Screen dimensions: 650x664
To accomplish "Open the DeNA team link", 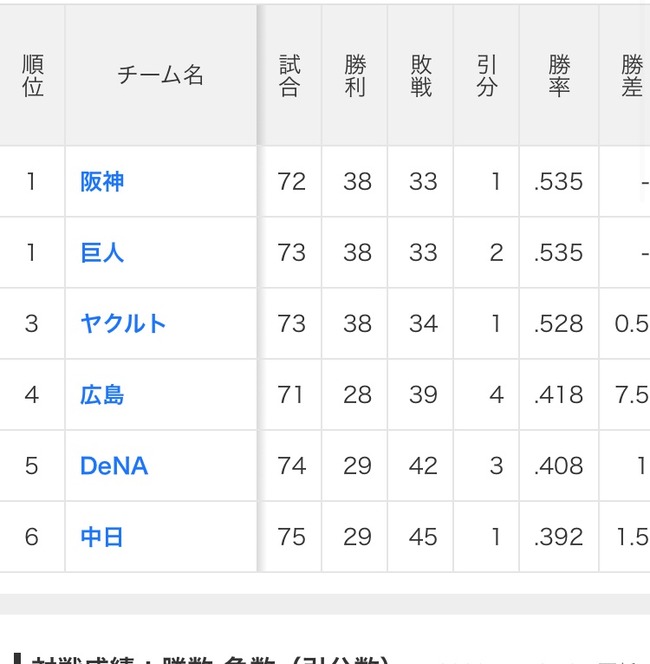I will (114, 466).
